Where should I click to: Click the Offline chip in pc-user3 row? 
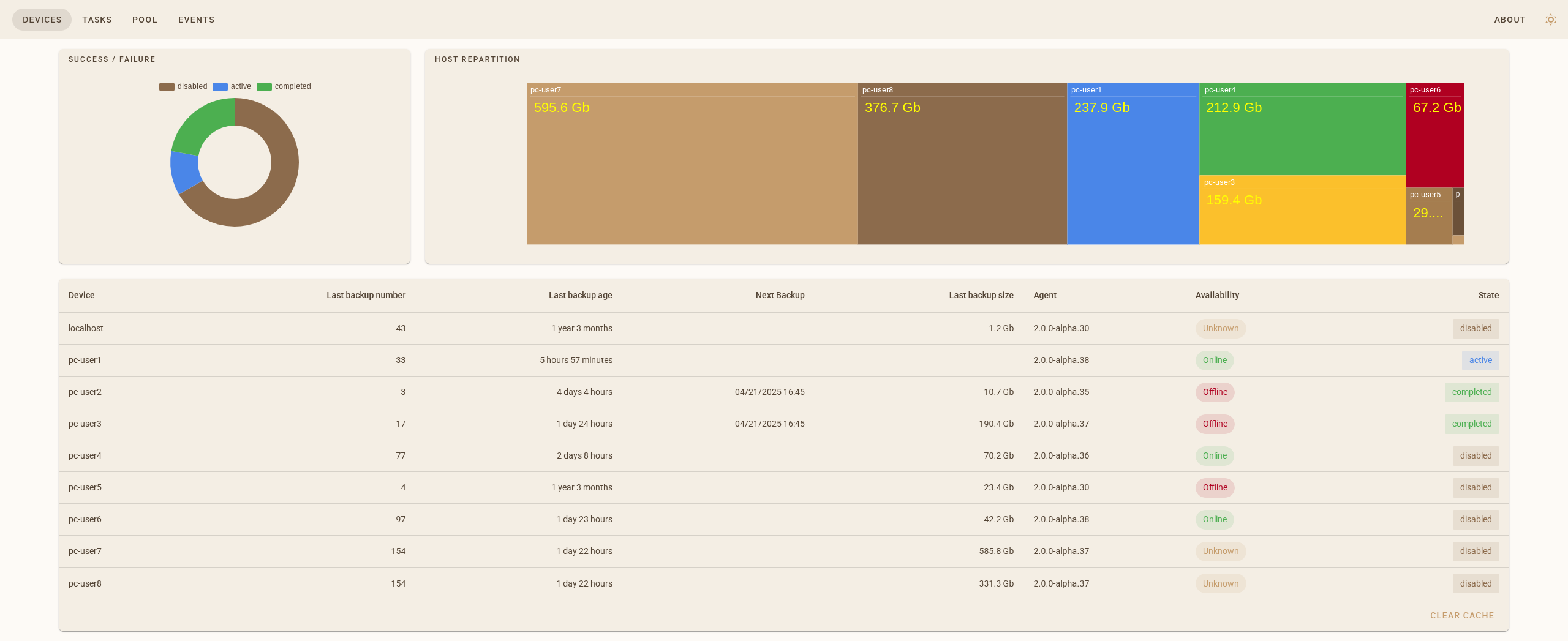[x=1215, y=424]
